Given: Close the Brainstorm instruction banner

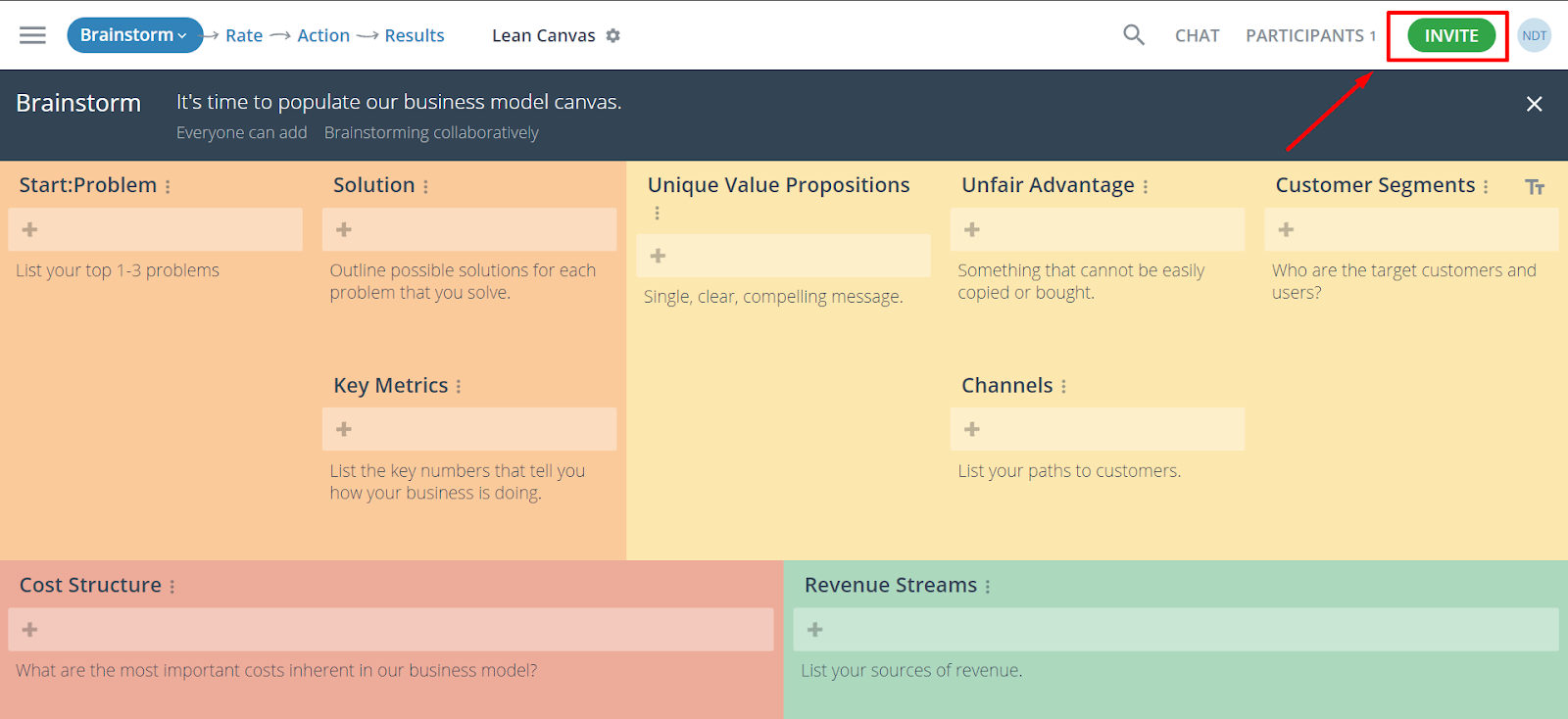Looking at the screenshot, I should [1534, 104].
